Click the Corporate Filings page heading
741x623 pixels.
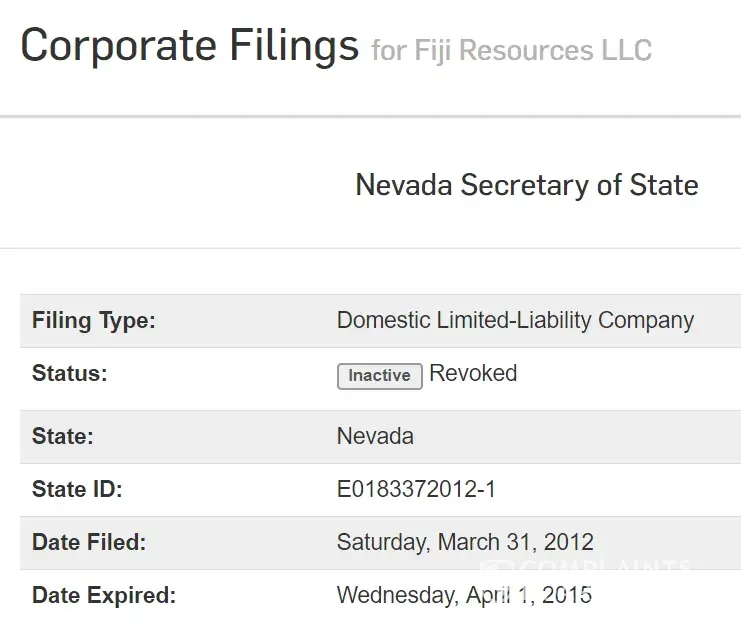coord(189,46)
